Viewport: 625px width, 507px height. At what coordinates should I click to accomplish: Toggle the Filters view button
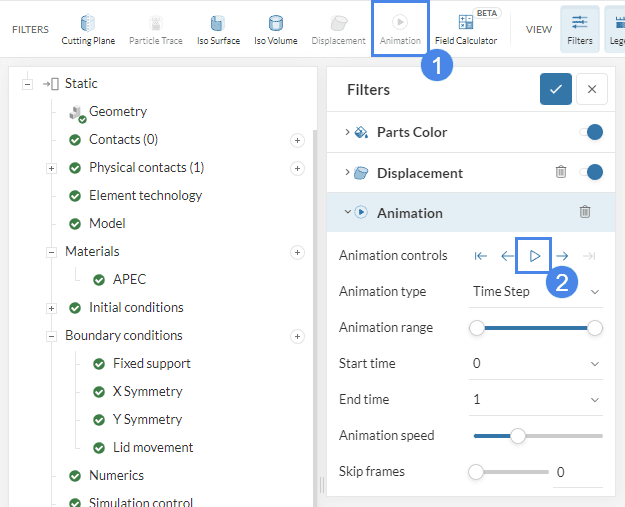pos(579,28)
